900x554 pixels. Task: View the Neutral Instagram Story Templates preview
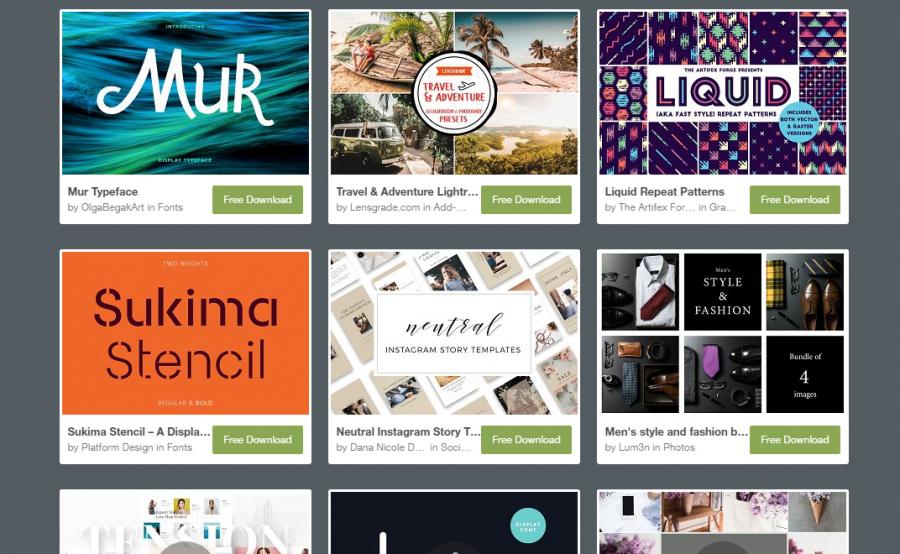(x=454, y=333)
